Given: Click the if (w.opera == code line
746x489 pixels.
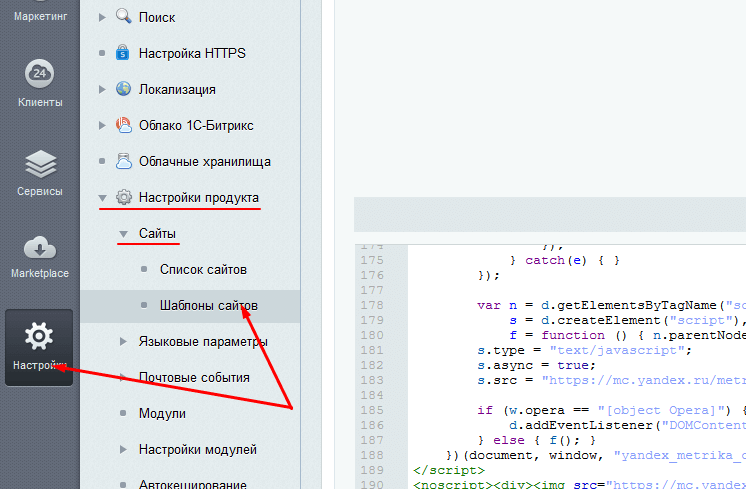Looking at the screenshot, I should pyautogui.click(x=611, y=410).
